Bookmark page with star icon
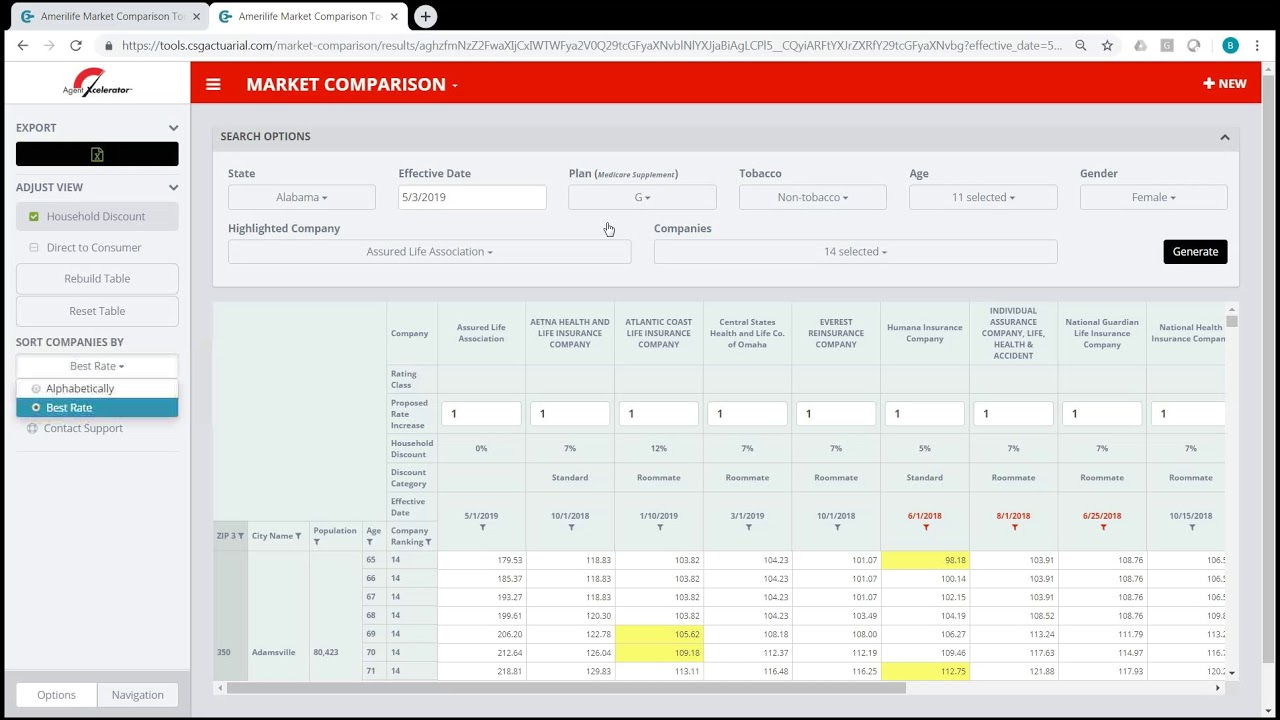This screenshot has height=720, width=1280. point(1107,45)
